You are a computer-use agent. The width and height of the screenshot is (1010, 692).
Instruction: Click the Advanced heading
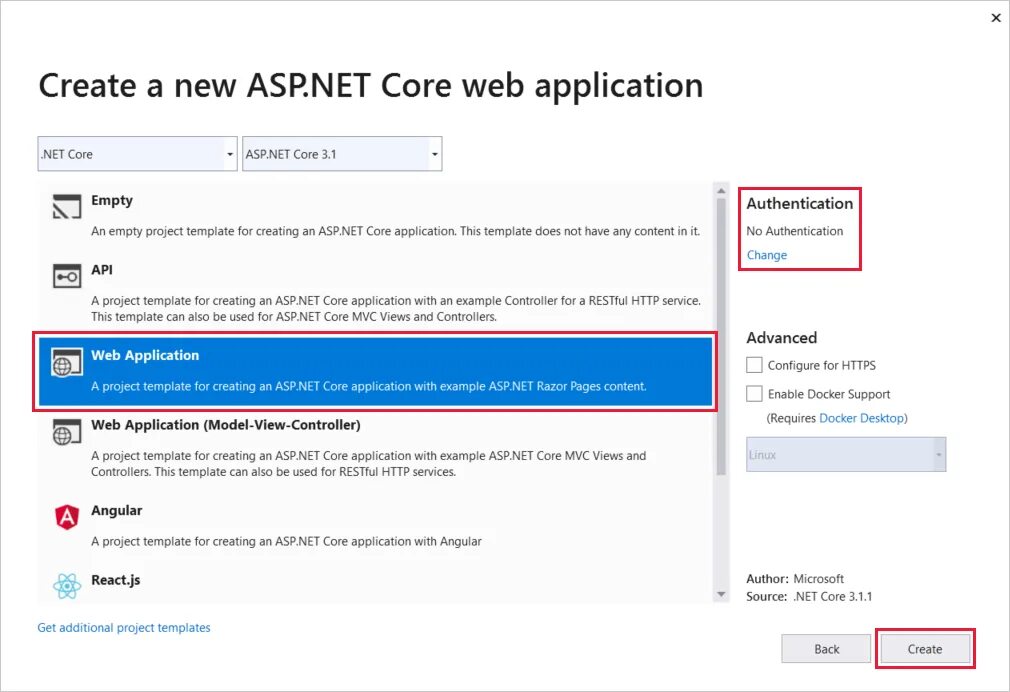tap(781, 338)
